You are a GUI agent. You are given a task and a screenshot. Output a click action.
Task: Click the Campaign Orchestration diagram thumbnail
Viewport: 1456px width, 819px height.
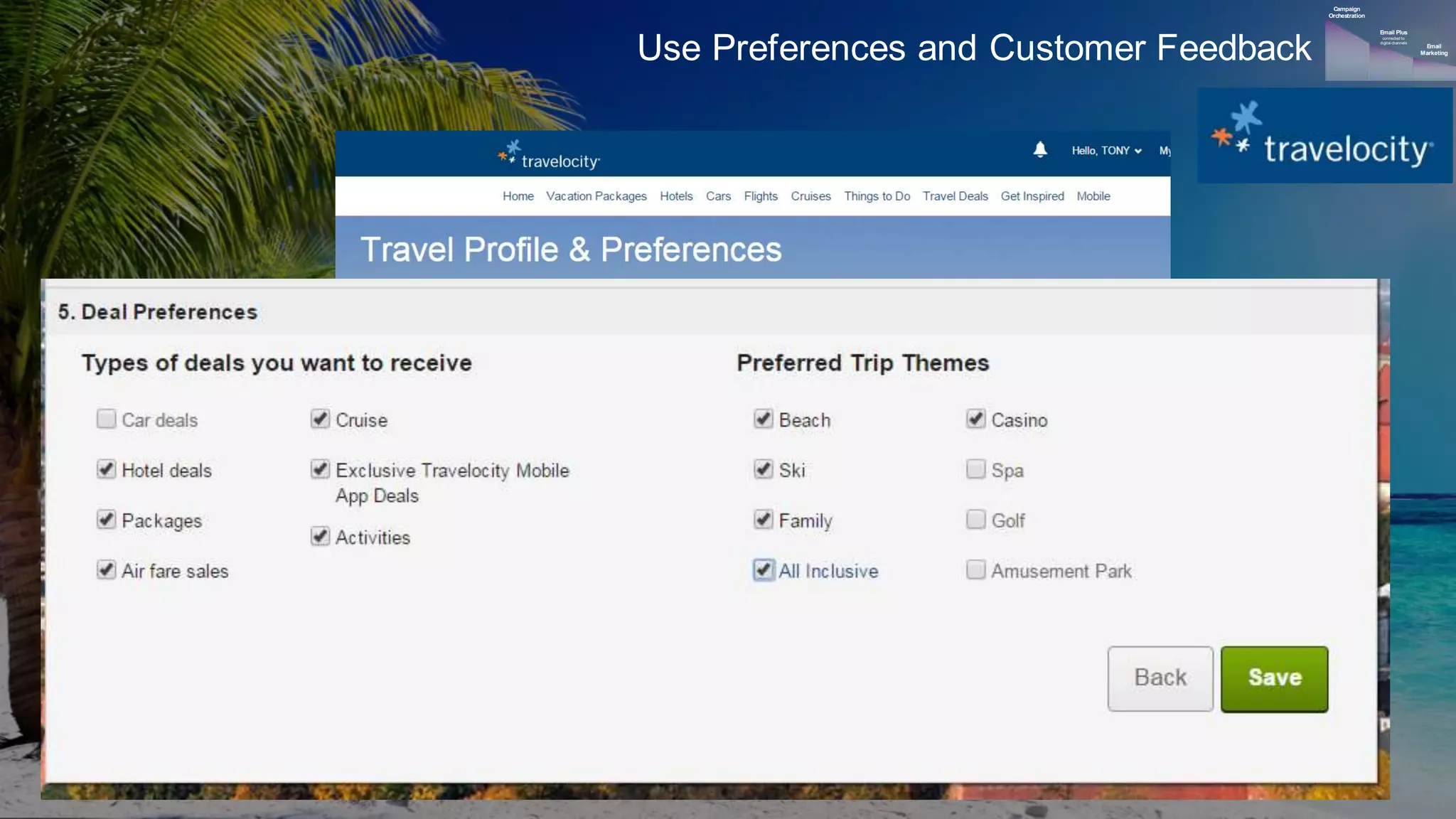(1389, 41)
